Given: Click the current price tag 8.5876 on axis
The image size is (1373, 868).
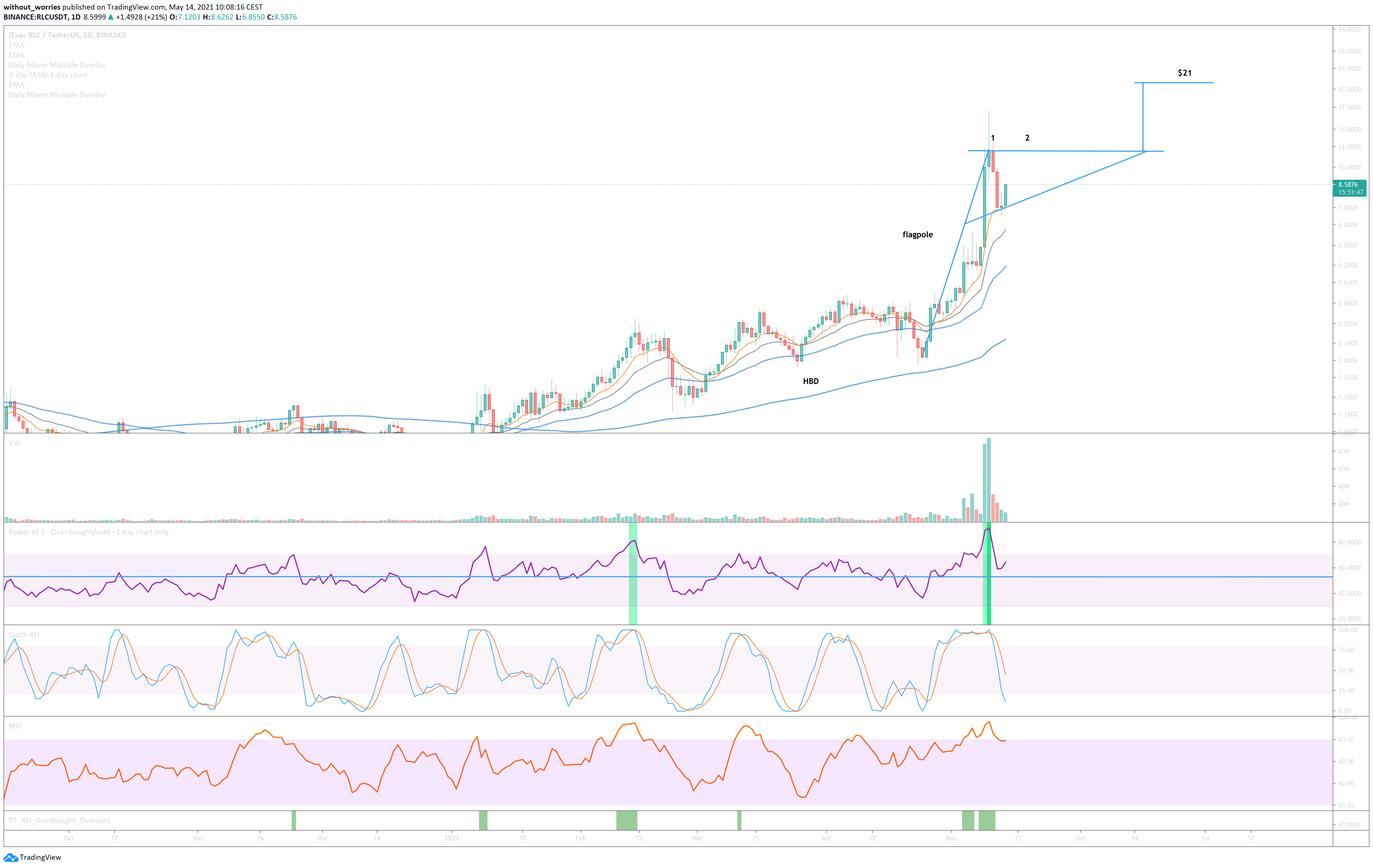Looking at the screenshot, I should point(1348,185).
